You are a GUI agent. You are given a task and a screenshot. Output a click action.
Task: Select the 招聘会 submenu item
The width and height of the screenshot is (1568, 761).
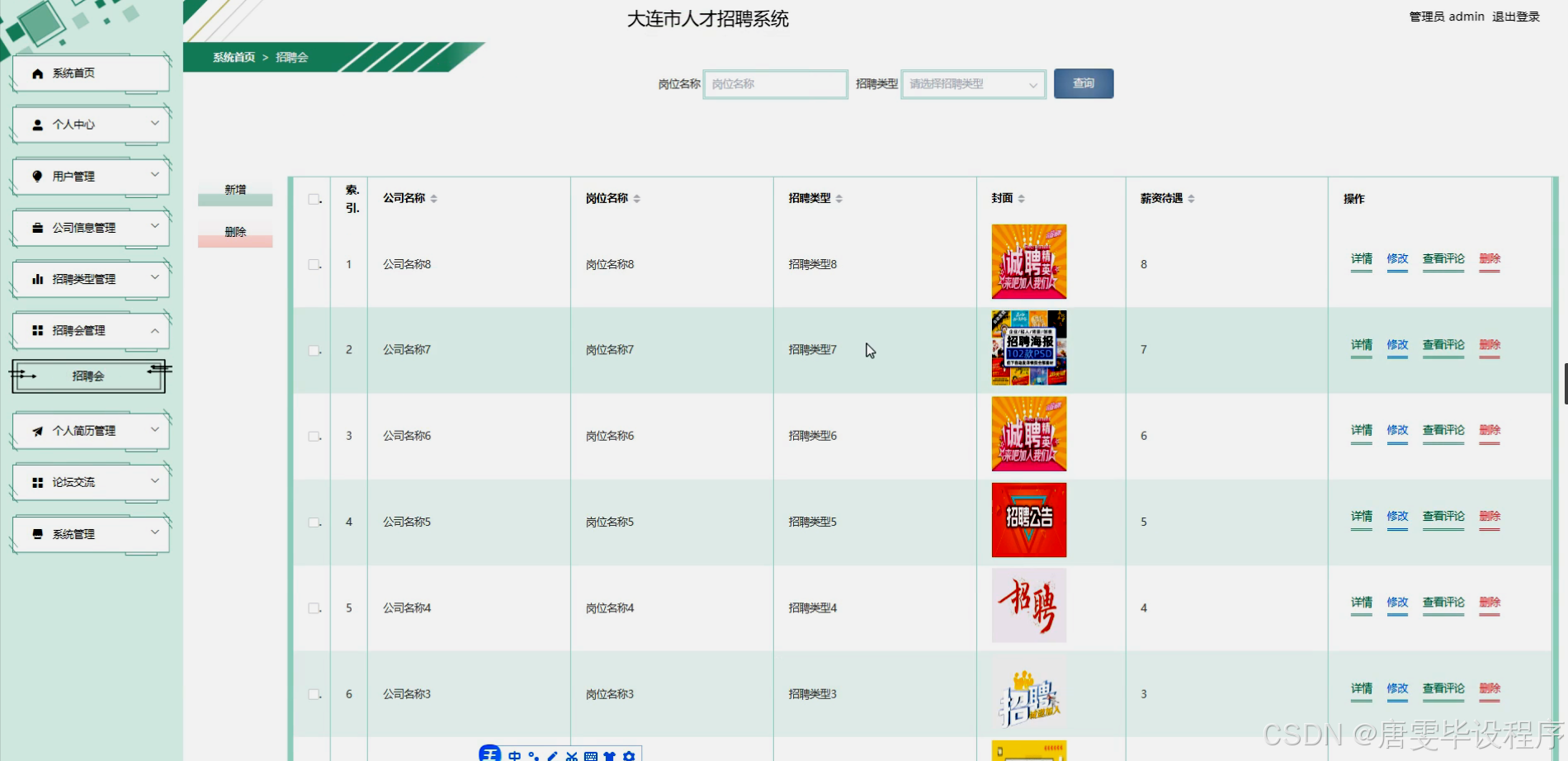pos(88,376)
